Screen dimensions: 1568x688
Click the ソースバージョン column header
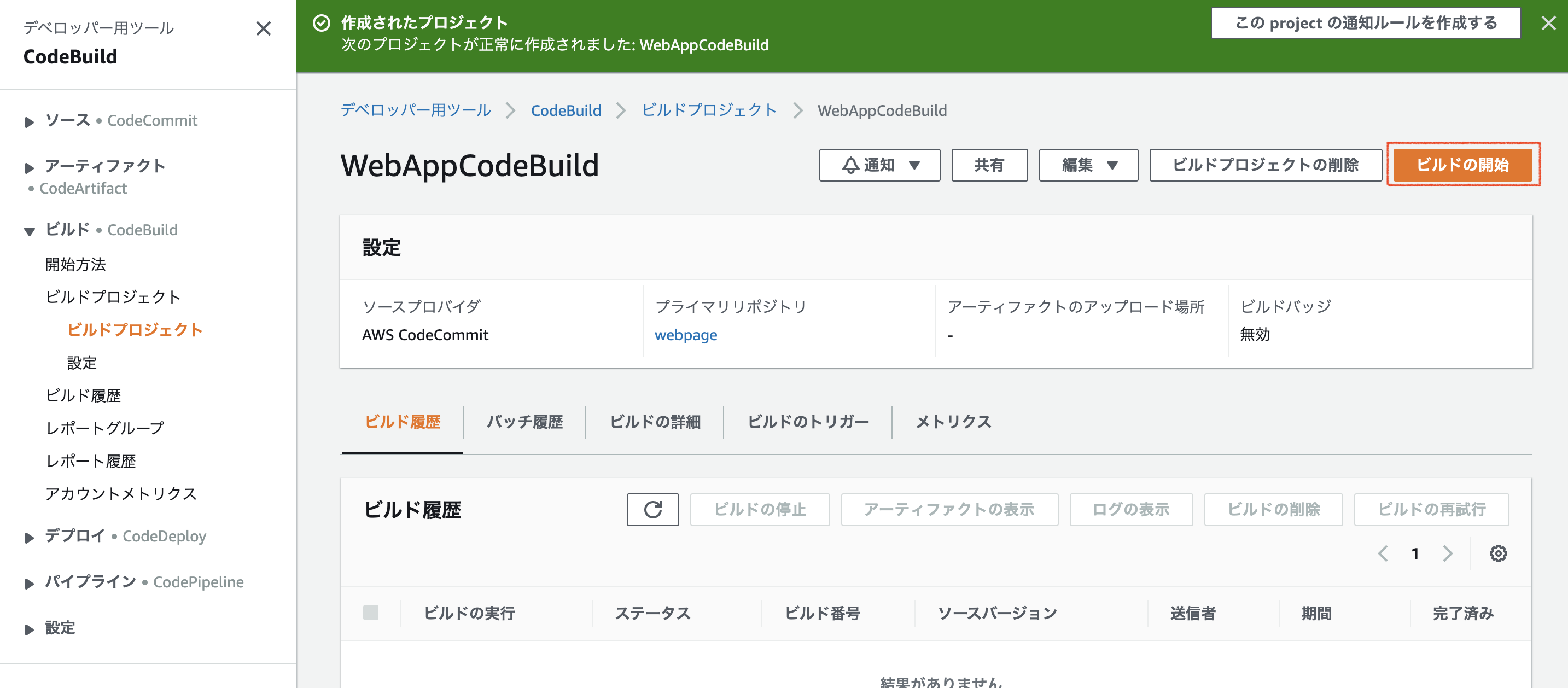click(998, 613)
